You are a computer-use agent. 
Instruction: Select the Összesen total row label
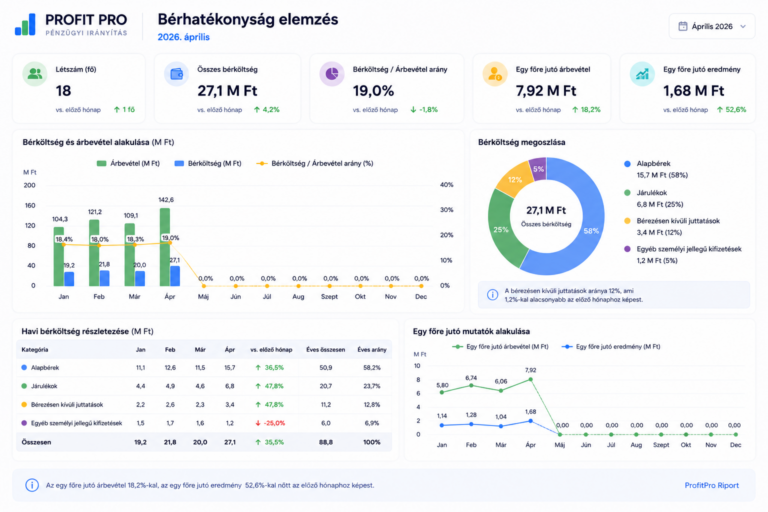[36, 442]
